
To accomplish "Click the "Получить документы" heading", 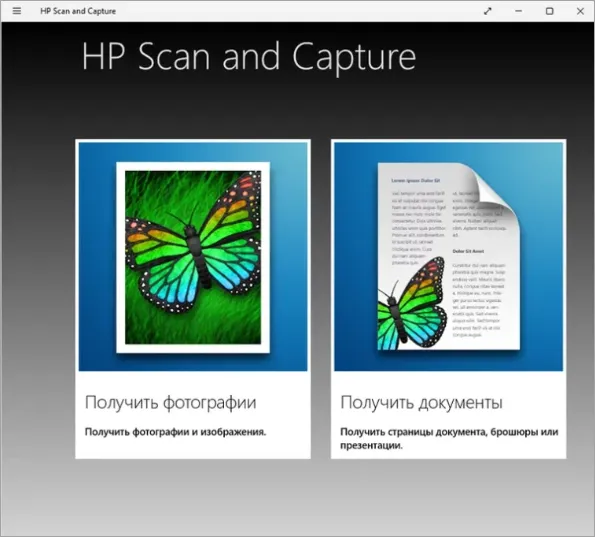I will coord(421,403).
